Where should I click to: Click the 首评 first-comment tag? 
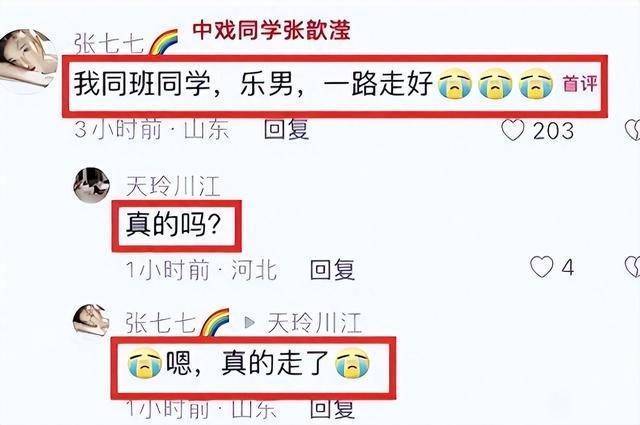580,83
